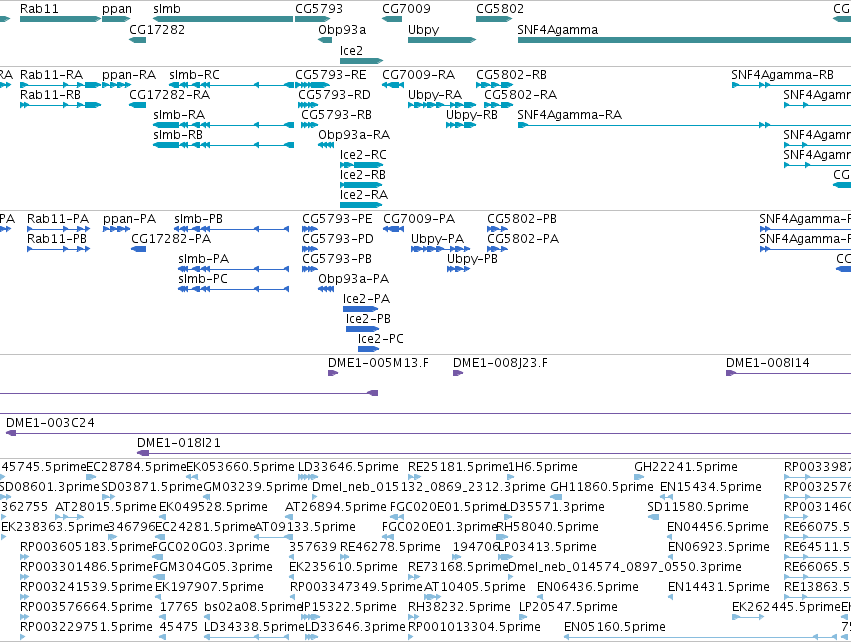Open the CG5793-RE transcript
This screenshot has height=642, width=851.
pyautogui.click(x=331, y=75)
